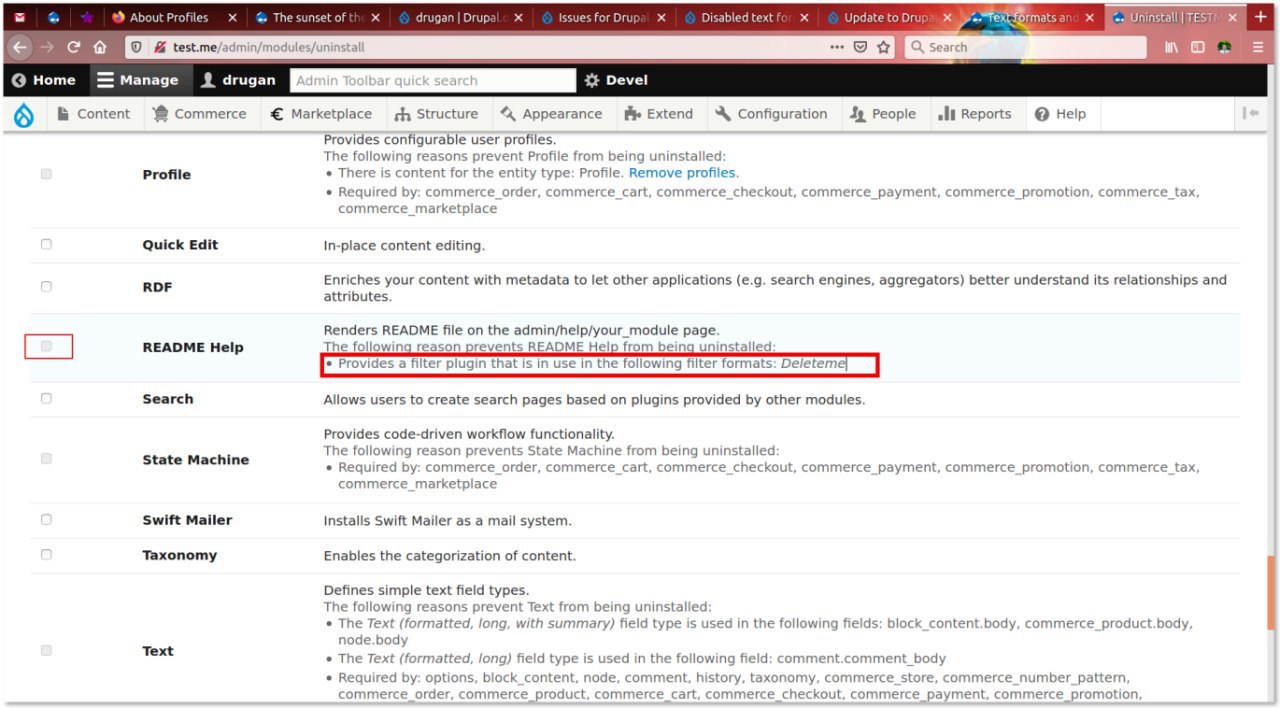
Task: Open the drugan | Drupal.org tab
Action: pos(460,17)
